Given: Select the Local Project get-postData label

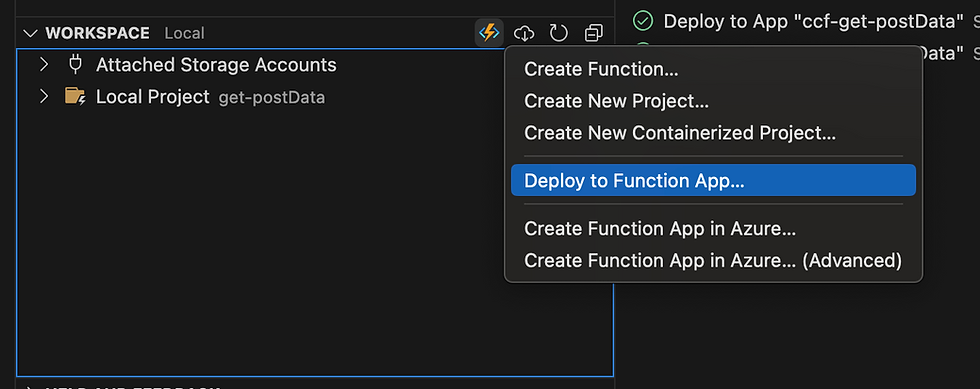Looking at the screenshot, I should (210, 97).
